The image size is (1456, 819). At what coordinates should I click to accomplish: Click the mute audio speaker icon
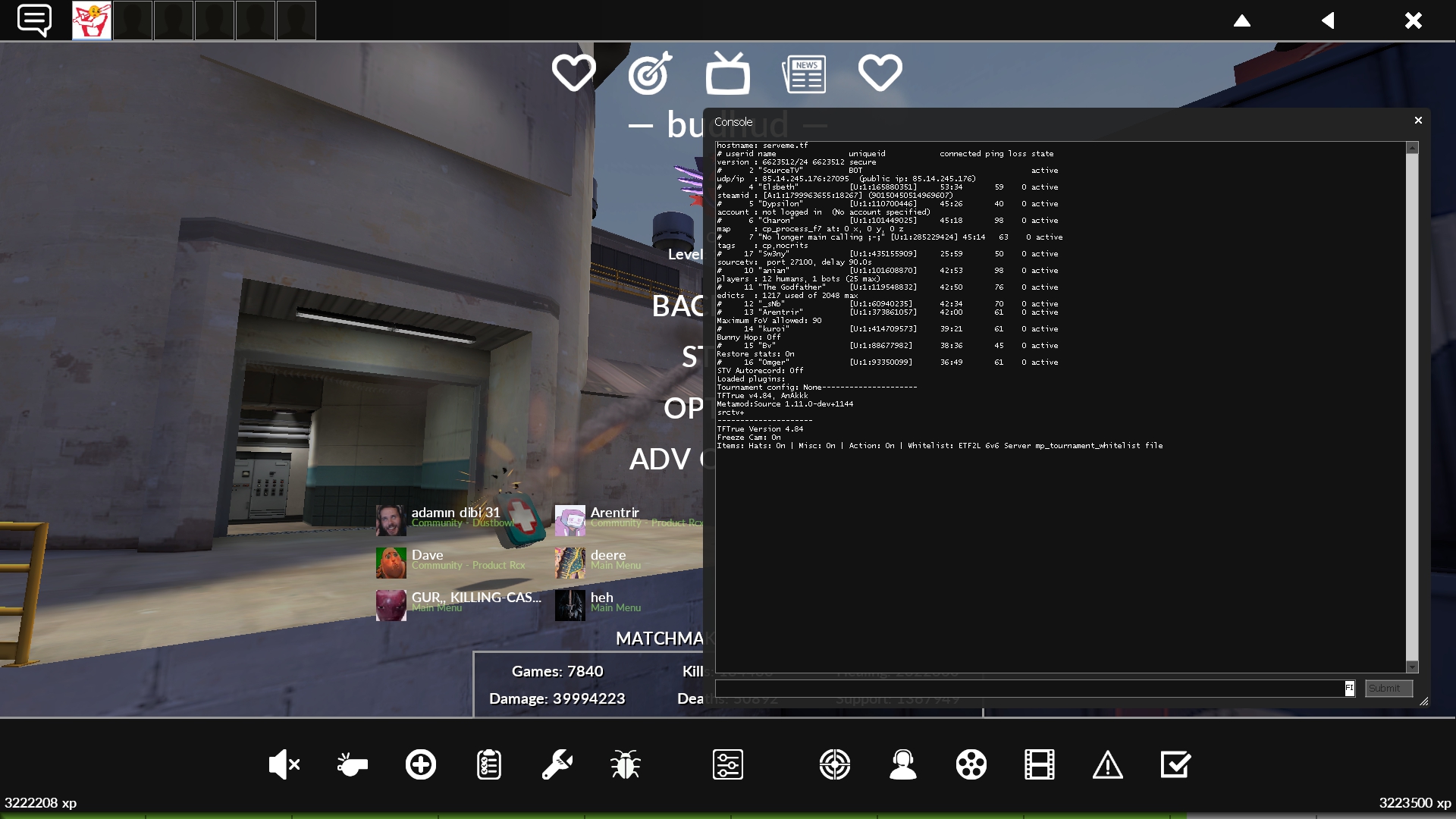(284, 764)
